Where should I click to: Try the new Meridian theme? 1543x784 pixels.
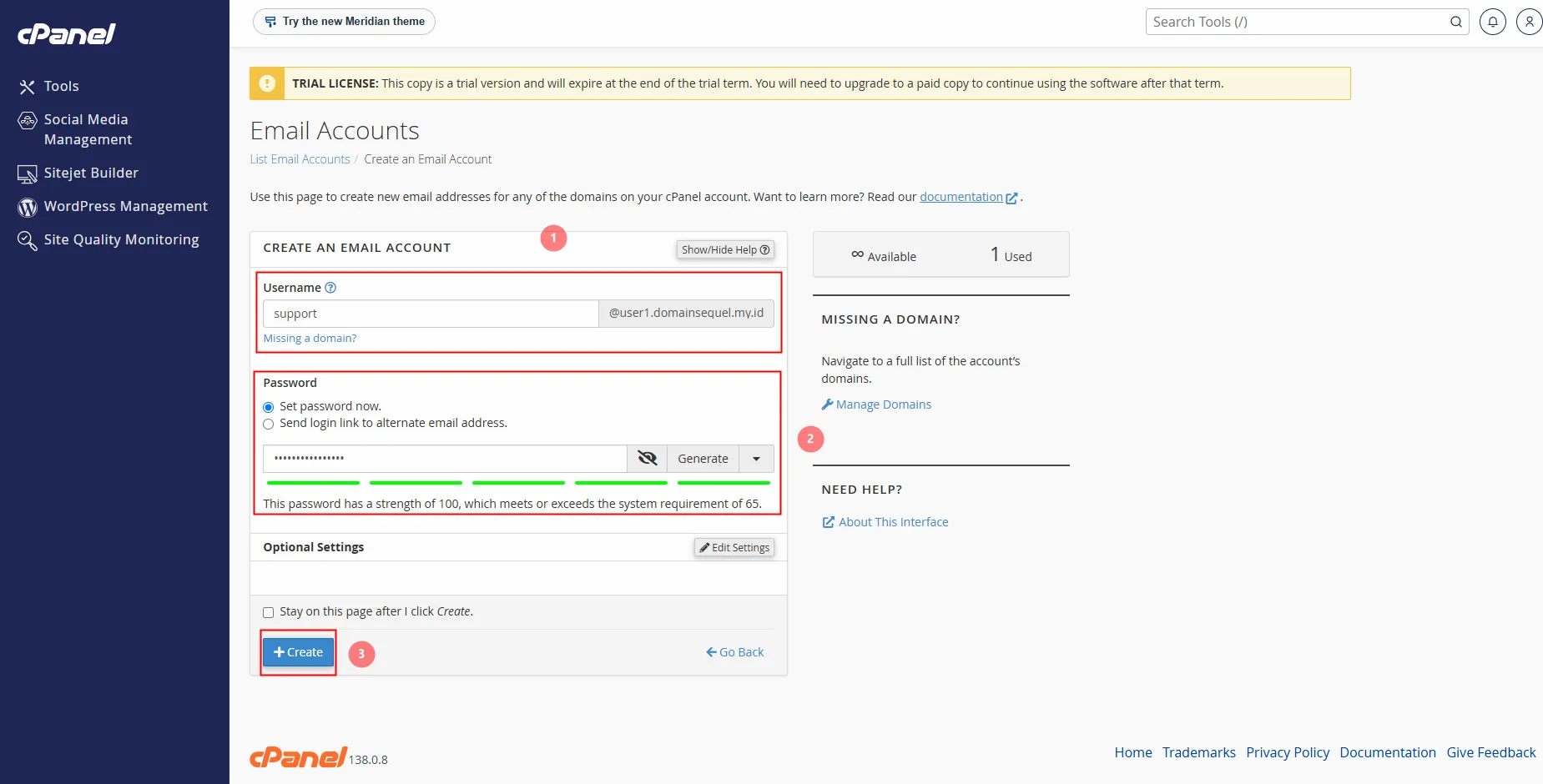click(x=344, y=22)
